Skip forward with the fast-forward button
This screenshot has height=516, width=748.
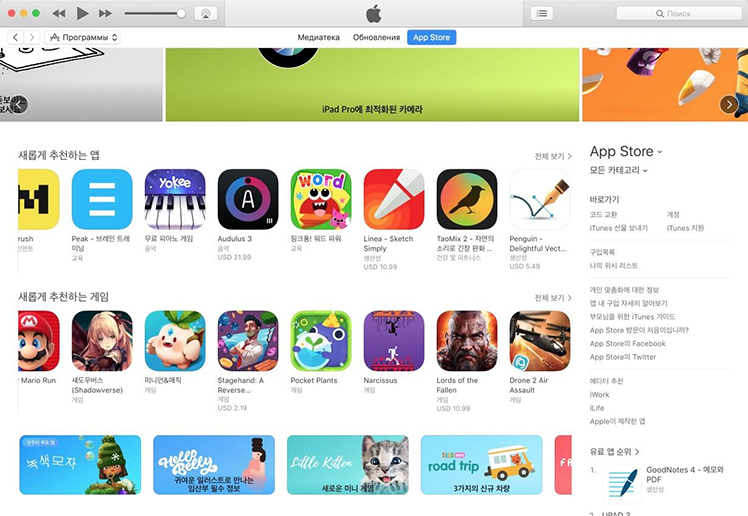coord(105,13)
